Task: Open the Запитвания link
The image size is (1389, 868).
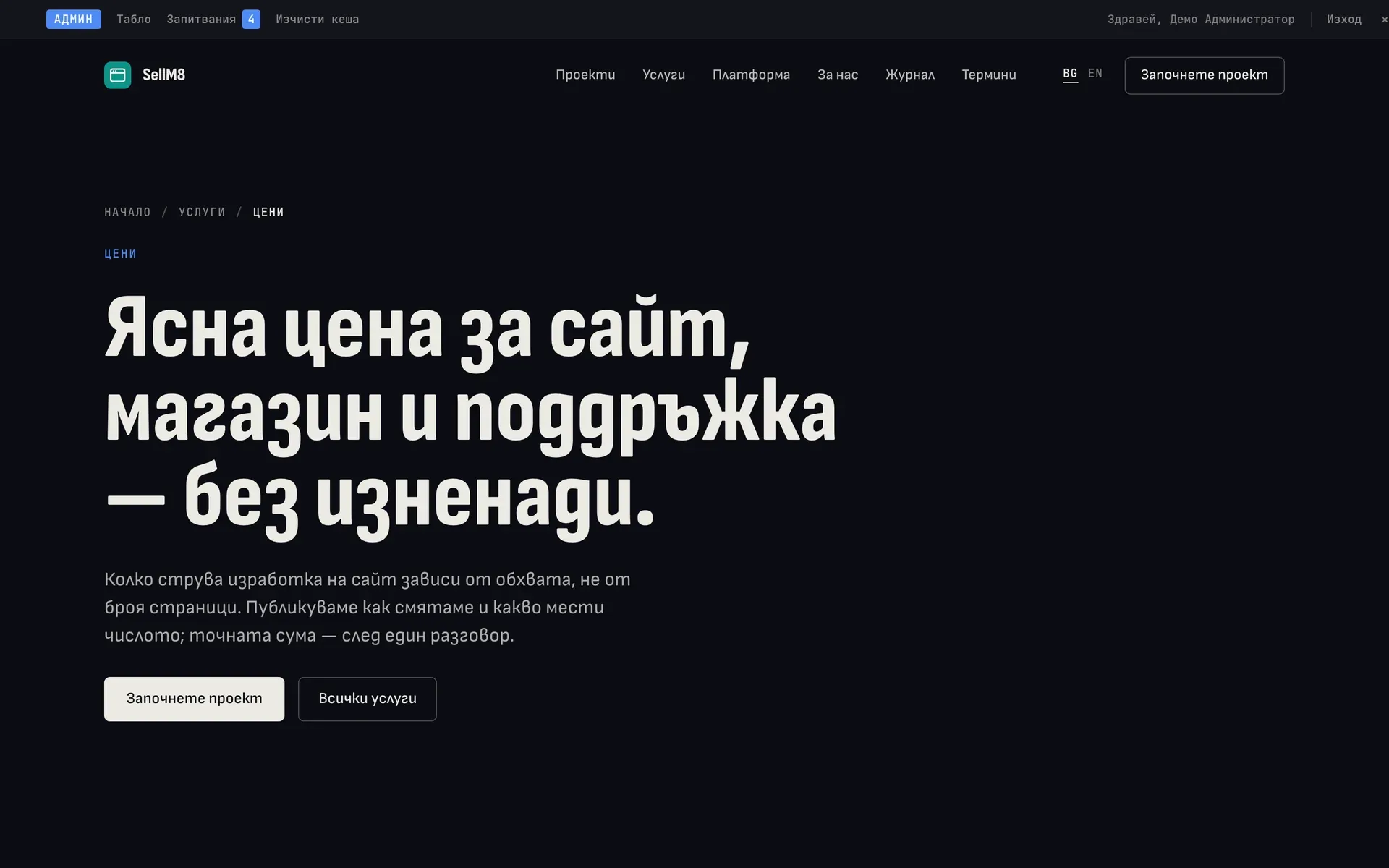Action: click(201, 20)
